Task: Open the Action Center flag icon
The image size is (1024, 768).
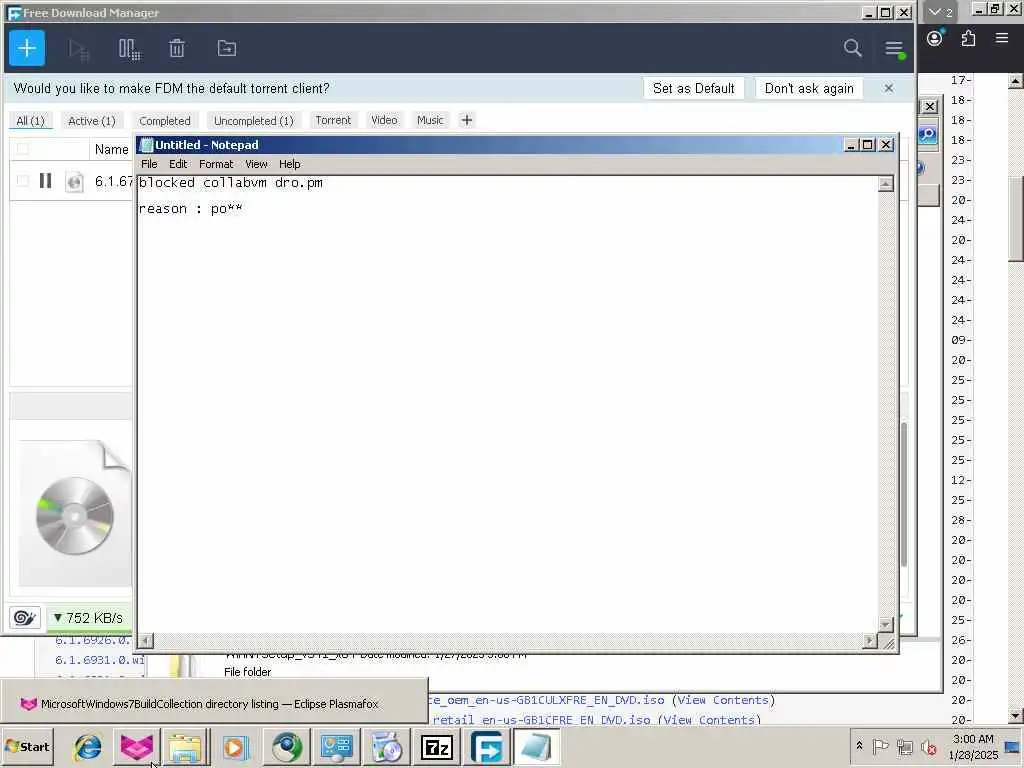Action: point(880,746)
